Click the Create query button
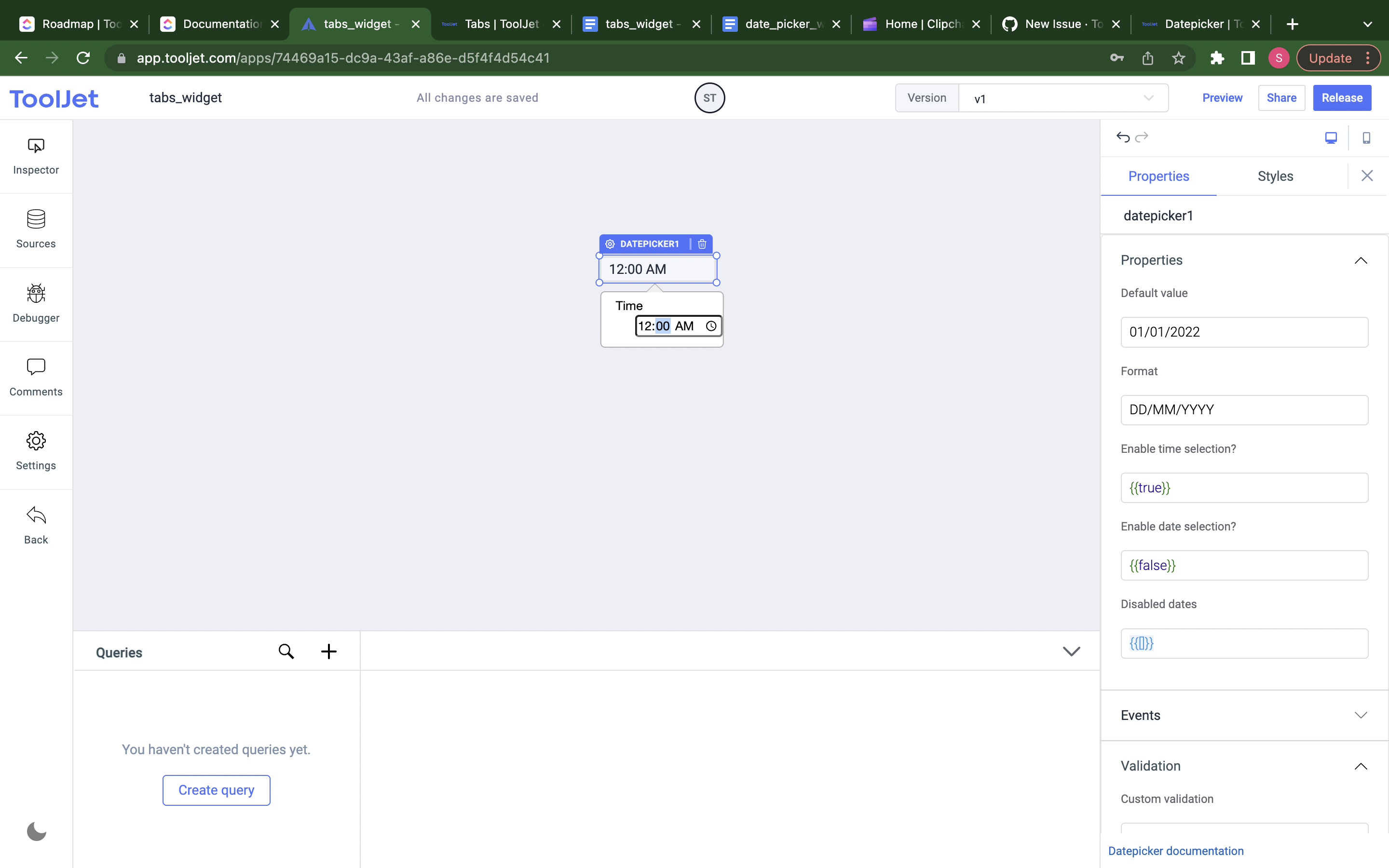The height and width of the screenshot is (868, 1389). tap(217, 790)
